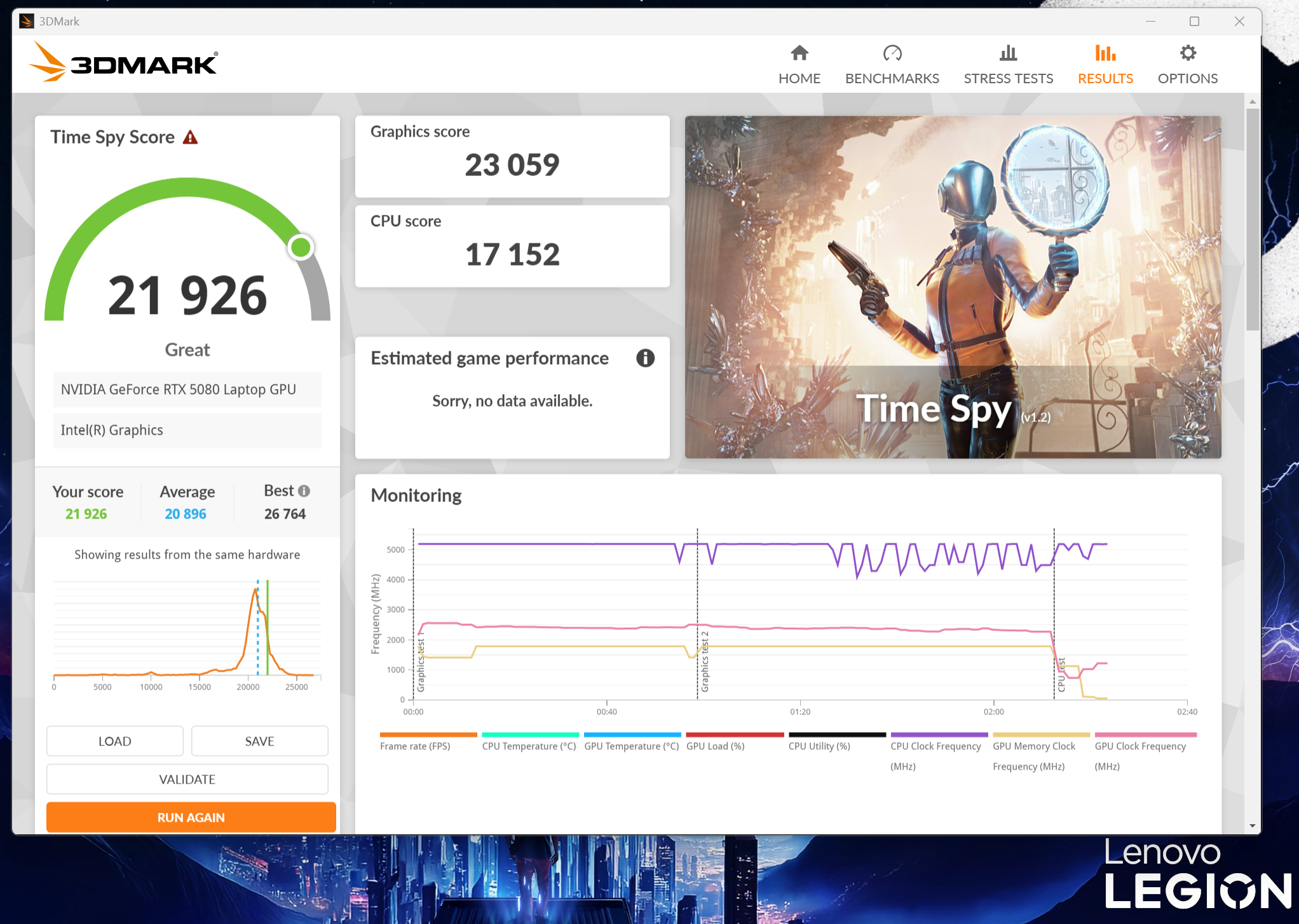Click the Best score value 26 764
The image size is (1299, 924).
(285, 514)
